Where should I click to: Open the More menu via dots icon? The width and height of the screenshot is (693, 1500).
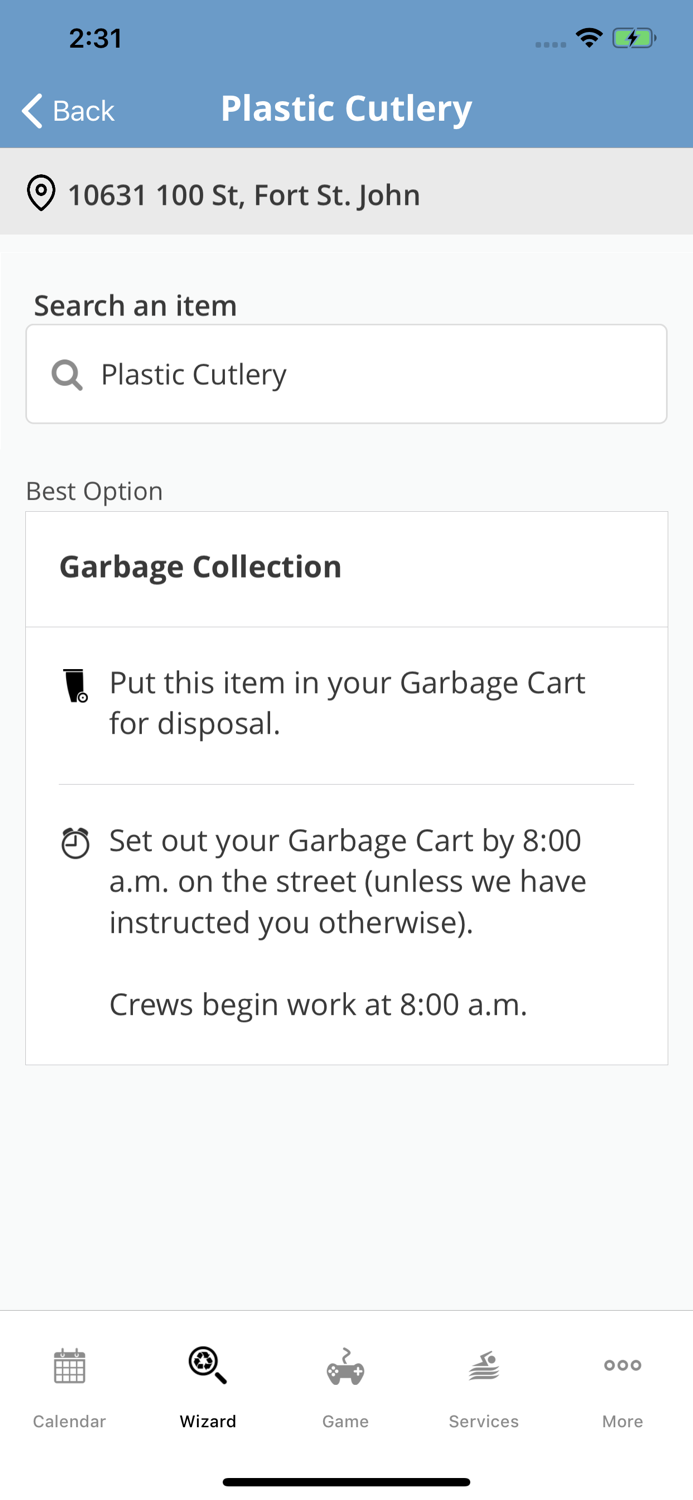622,1364
